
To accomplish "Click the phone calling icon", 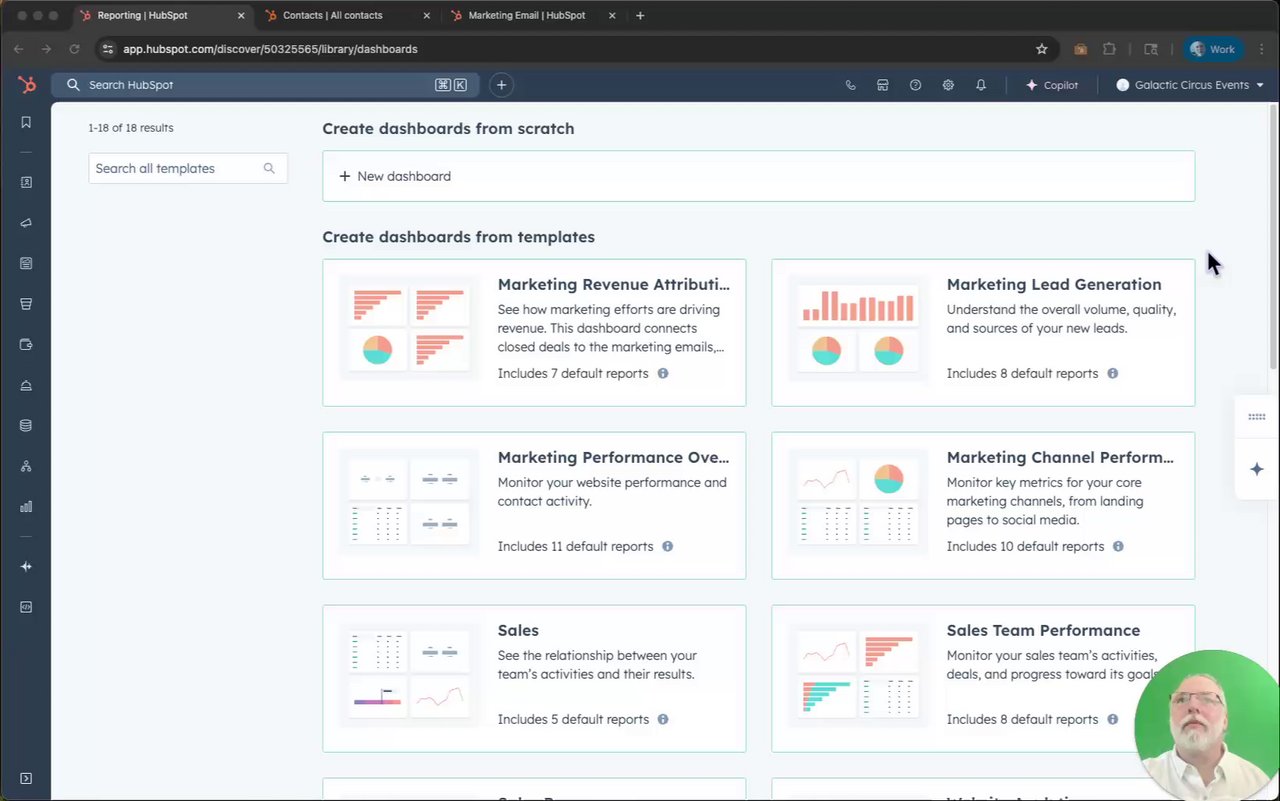I will (x=850, y=85).
